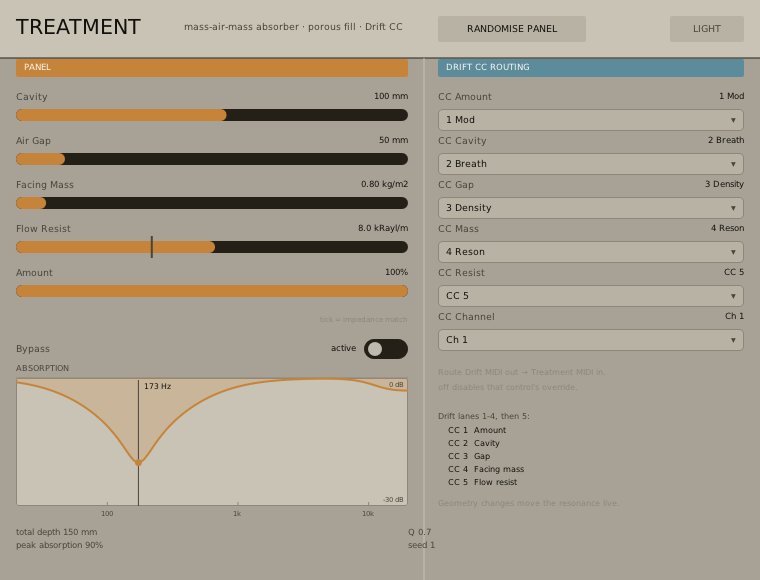
Task: Adjust the Flow Resist slider
Action: [212, 247]
